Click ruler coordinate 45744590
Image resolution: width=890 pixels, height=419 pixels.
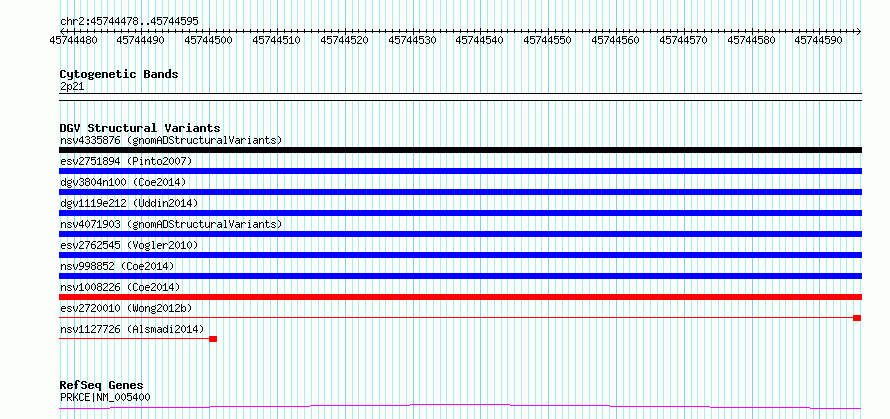pos(818,40)
